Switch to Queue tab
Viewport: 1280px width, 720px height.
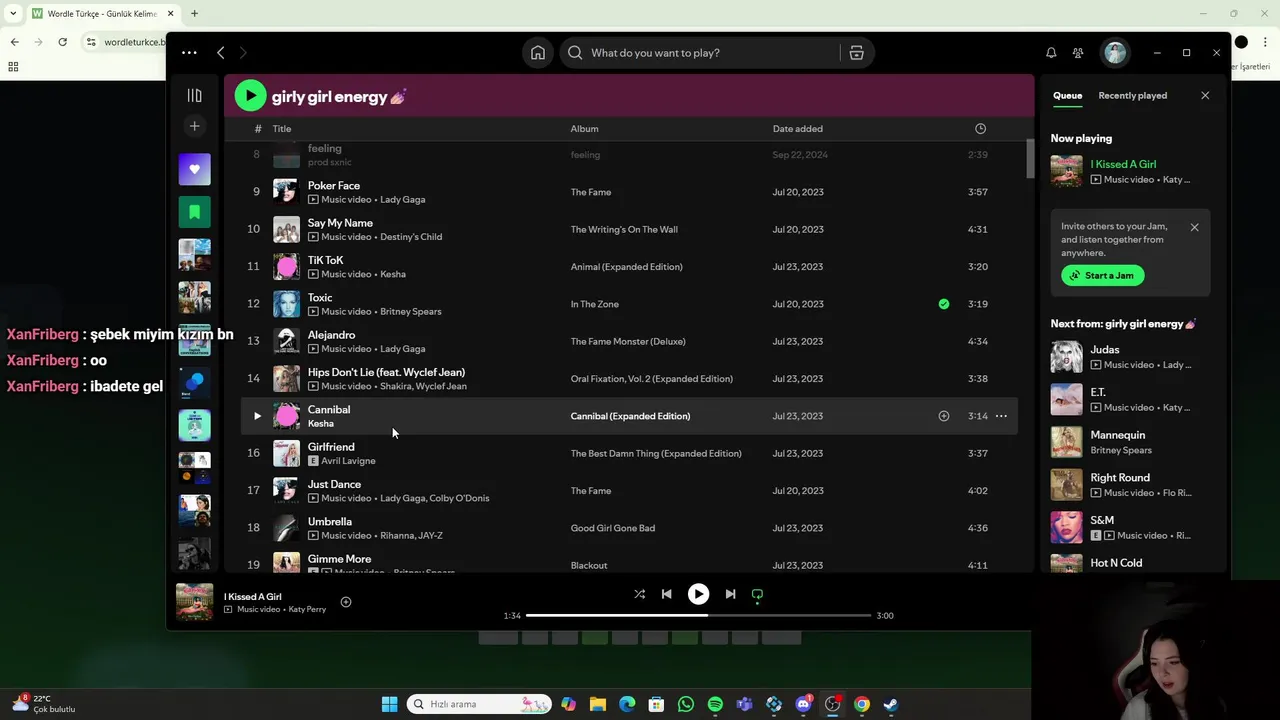tap(1067, 96)
